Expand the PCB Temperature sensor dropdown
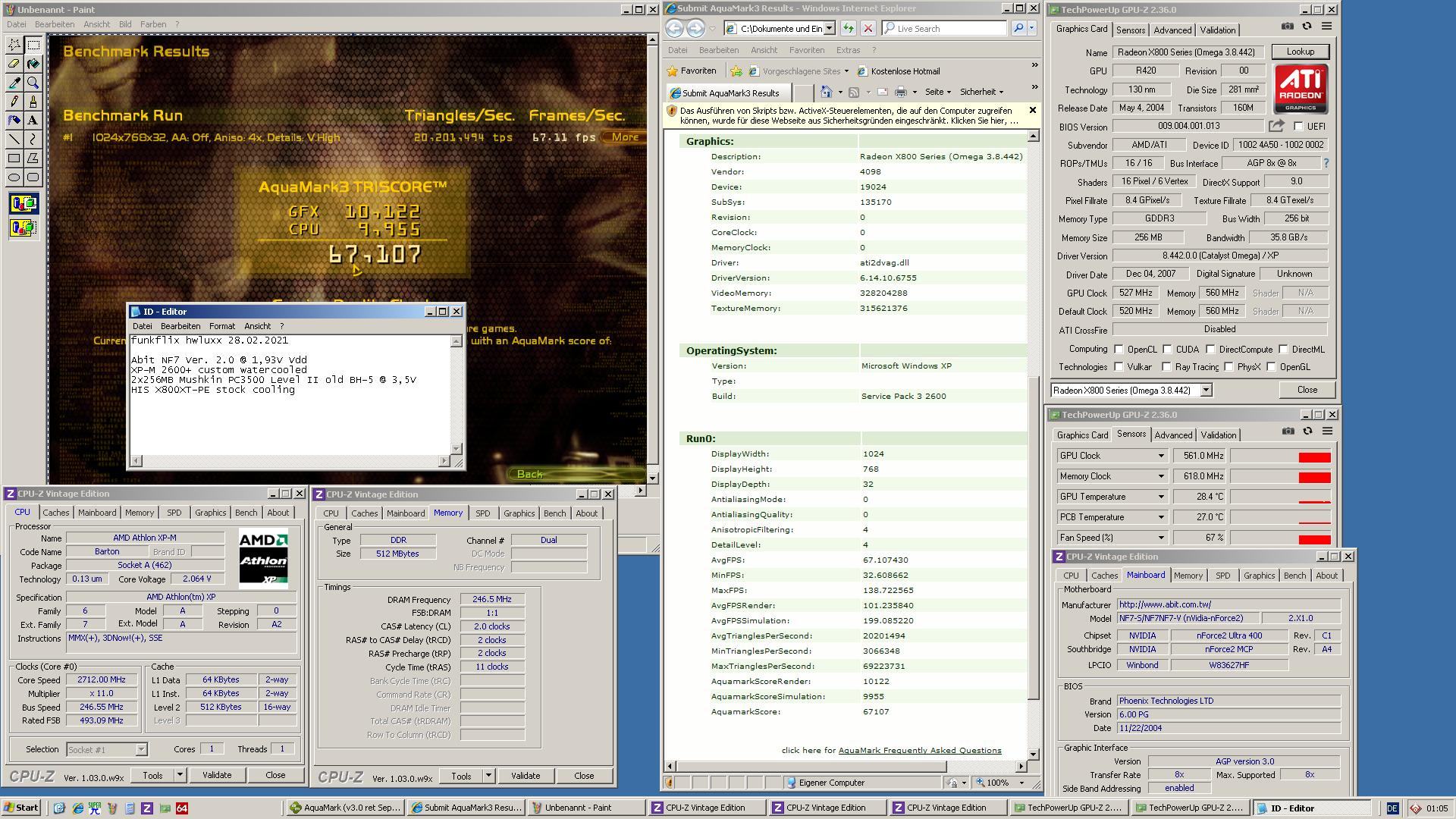 point(1160,517)
